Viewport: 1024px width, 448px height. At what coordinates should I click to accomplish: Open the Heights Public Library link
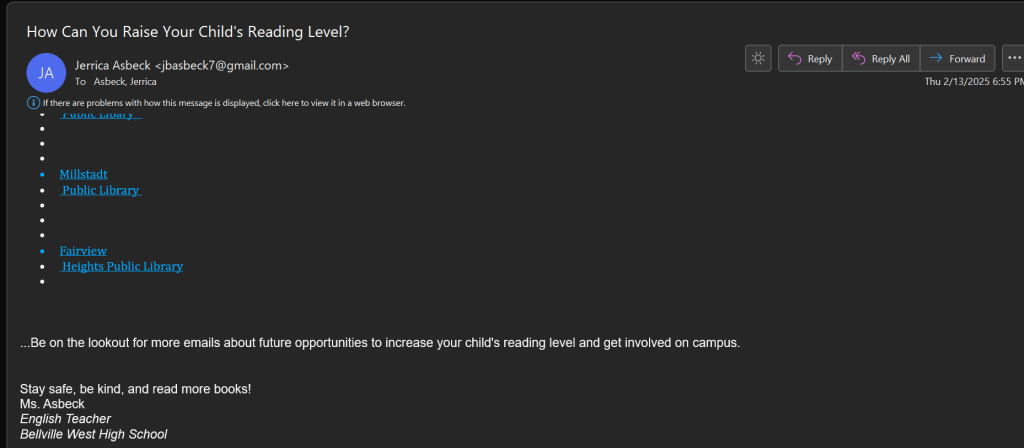[x=122, y=267]
